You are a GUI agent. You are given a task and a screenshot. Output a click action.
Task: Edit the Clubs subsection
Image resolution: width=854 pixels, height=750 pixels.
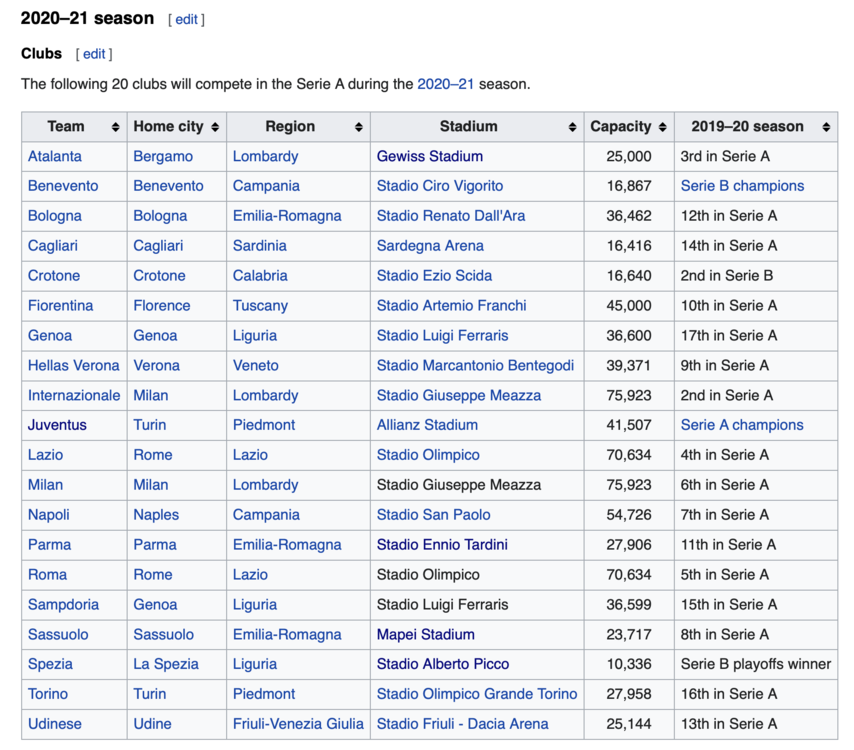click(94, 54)
